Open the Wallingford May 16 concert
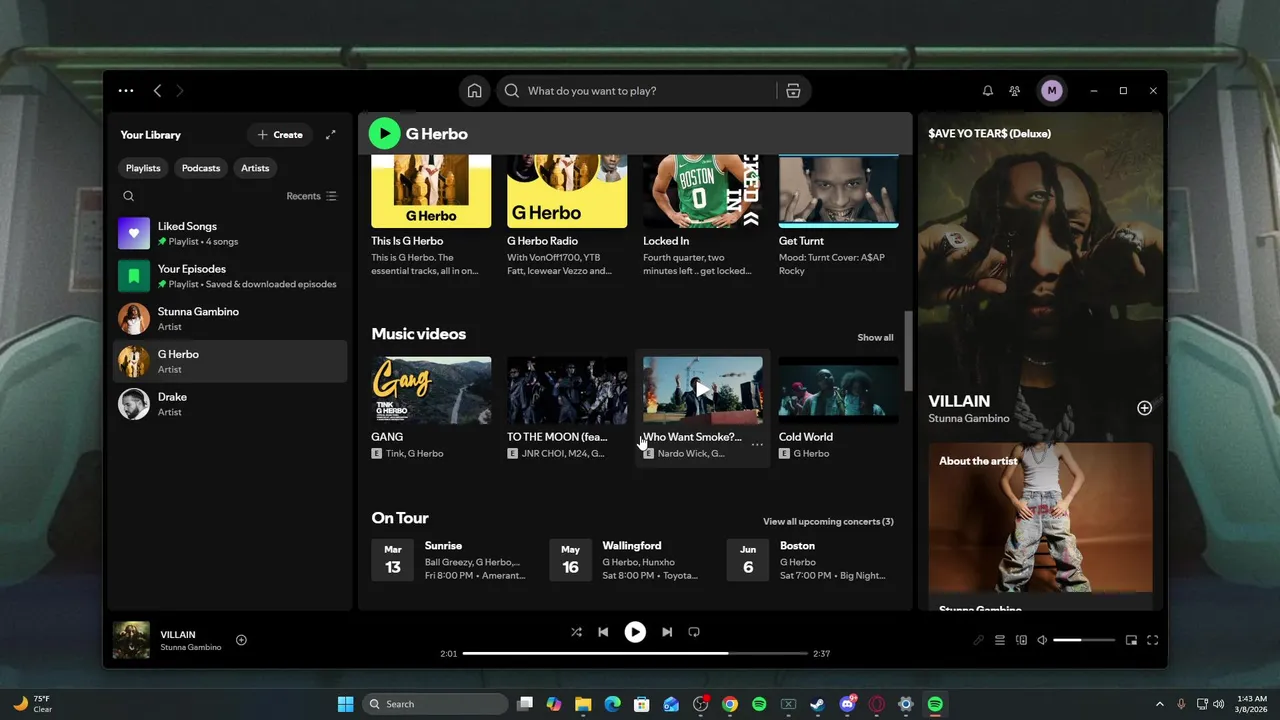This screenshot has height=720, width=1280. [x=628, y=560]
